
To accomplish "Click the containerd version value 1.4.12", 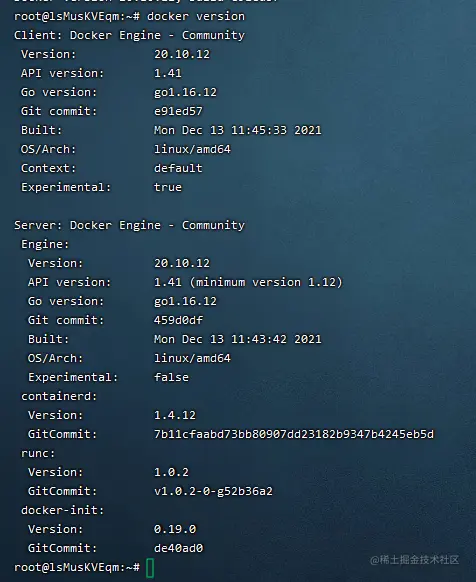I will pyautogui.click(x=175, y=415).
